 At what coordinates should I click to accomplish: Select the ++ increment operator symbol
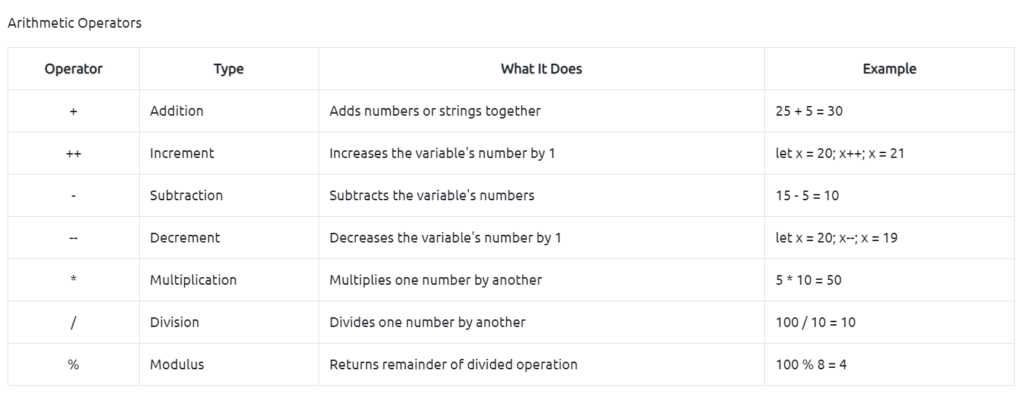coord(73,154)
